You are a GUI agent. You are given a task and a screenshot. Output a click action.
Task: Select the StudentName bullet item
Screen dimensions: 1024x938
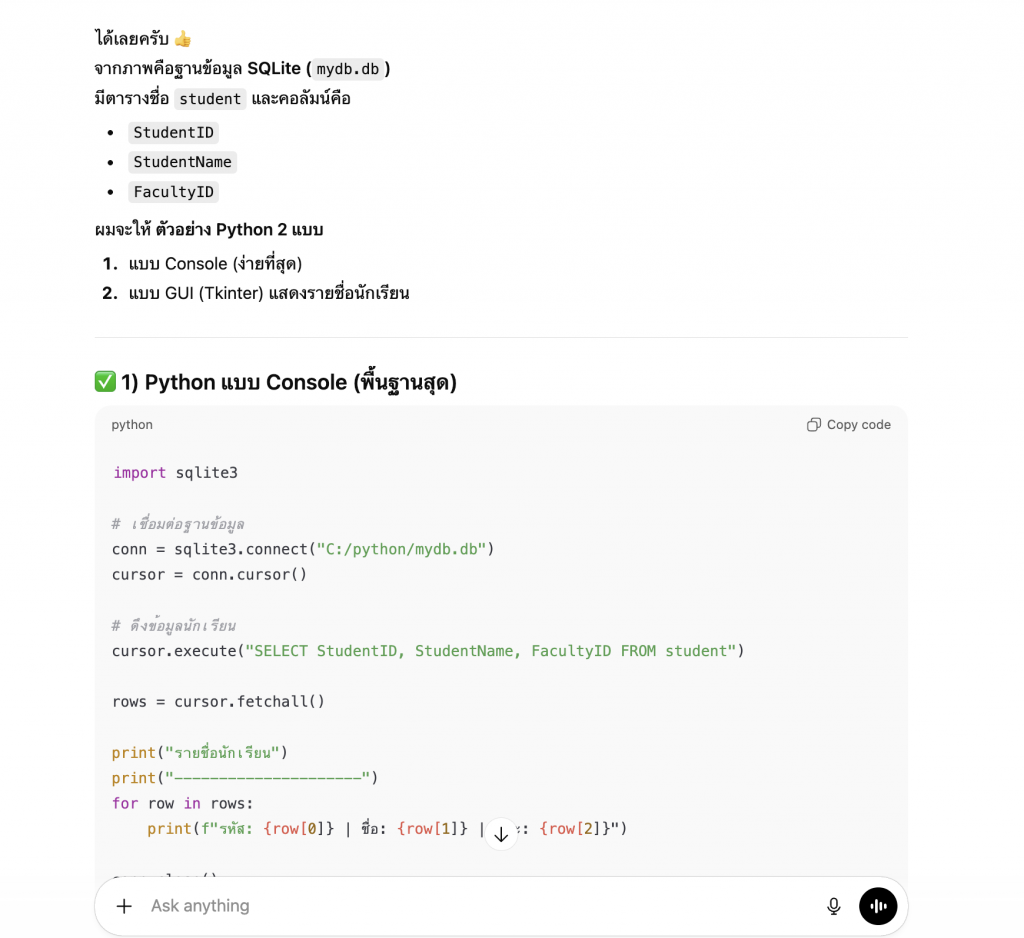182,162
